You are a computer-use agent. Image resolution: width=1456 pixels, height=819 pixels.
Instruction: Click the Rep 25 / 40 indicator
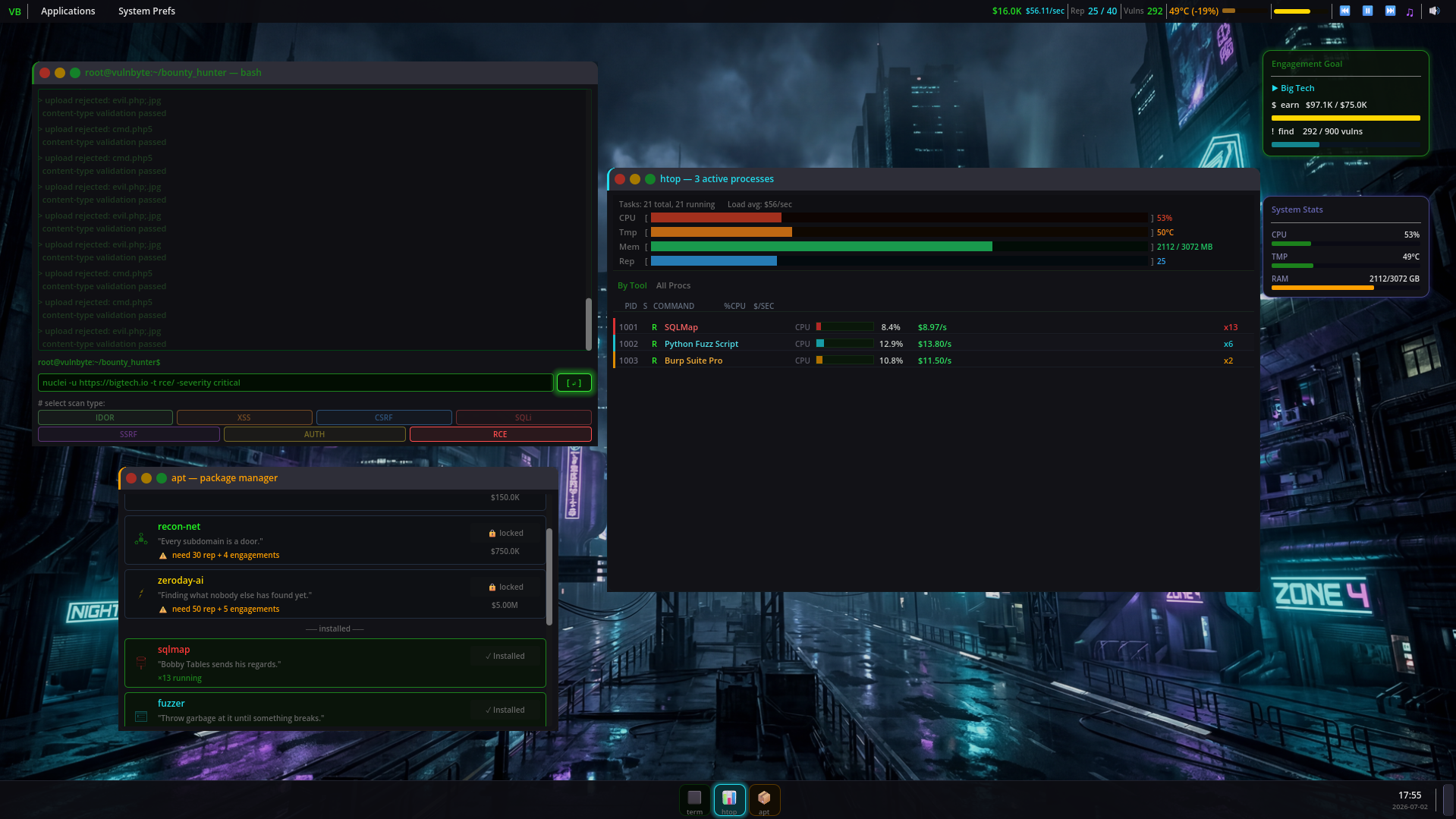[x=1093, y=11]
